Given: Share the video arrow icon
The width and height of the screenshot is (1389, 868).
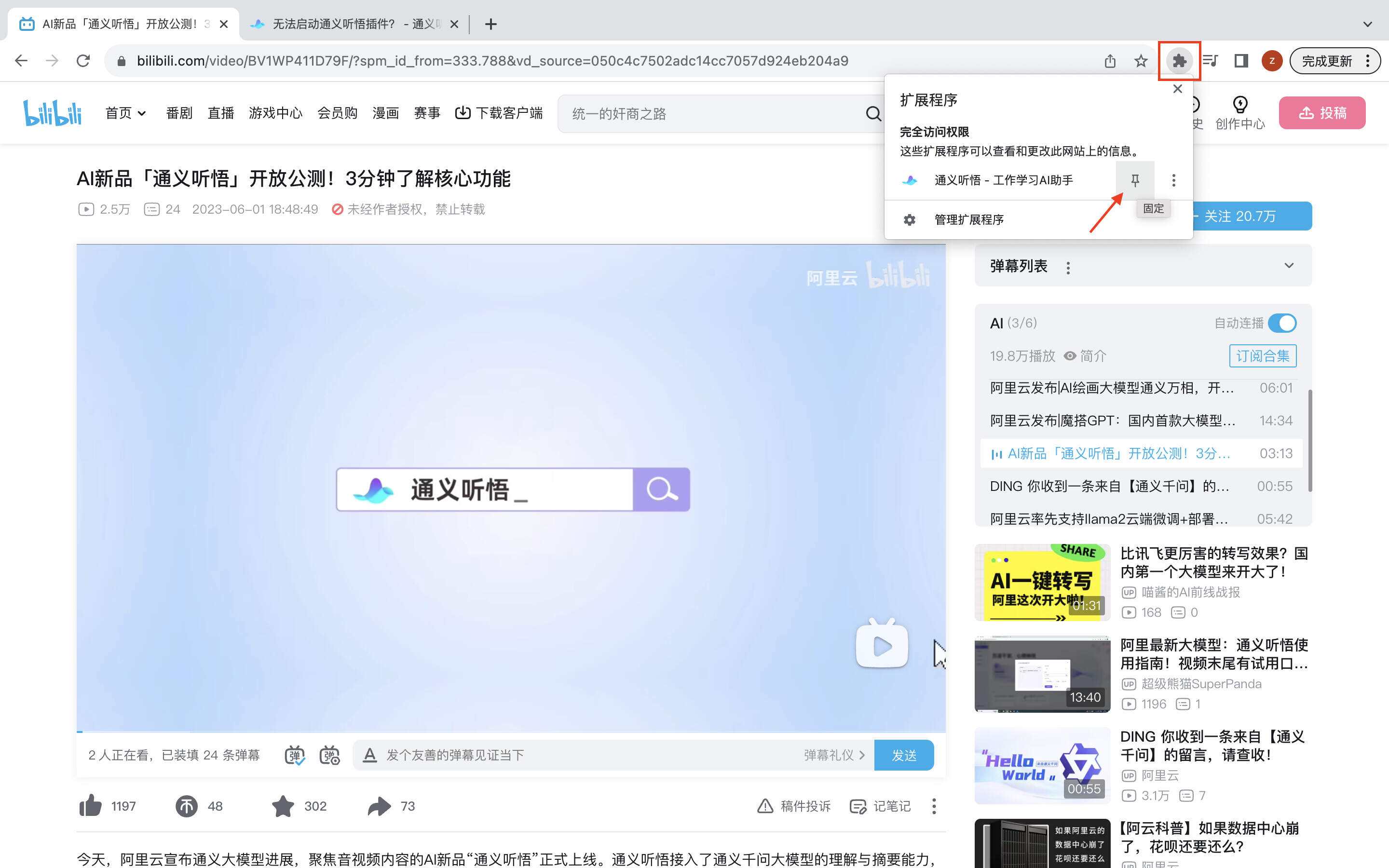Looking at the screenshot, I should 379,806.
